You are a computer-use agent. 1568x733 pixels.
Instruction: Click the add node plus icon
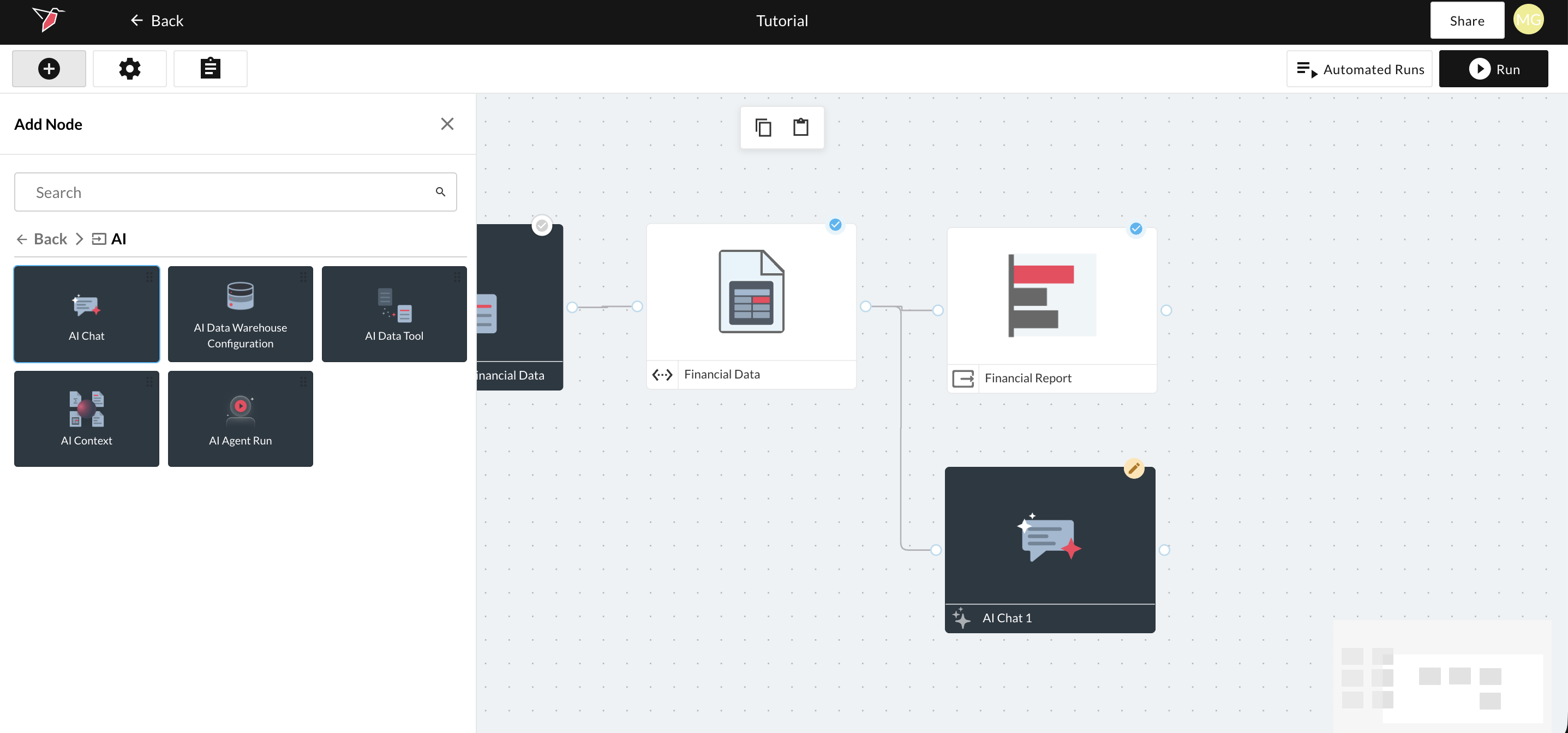coord(49,69)
